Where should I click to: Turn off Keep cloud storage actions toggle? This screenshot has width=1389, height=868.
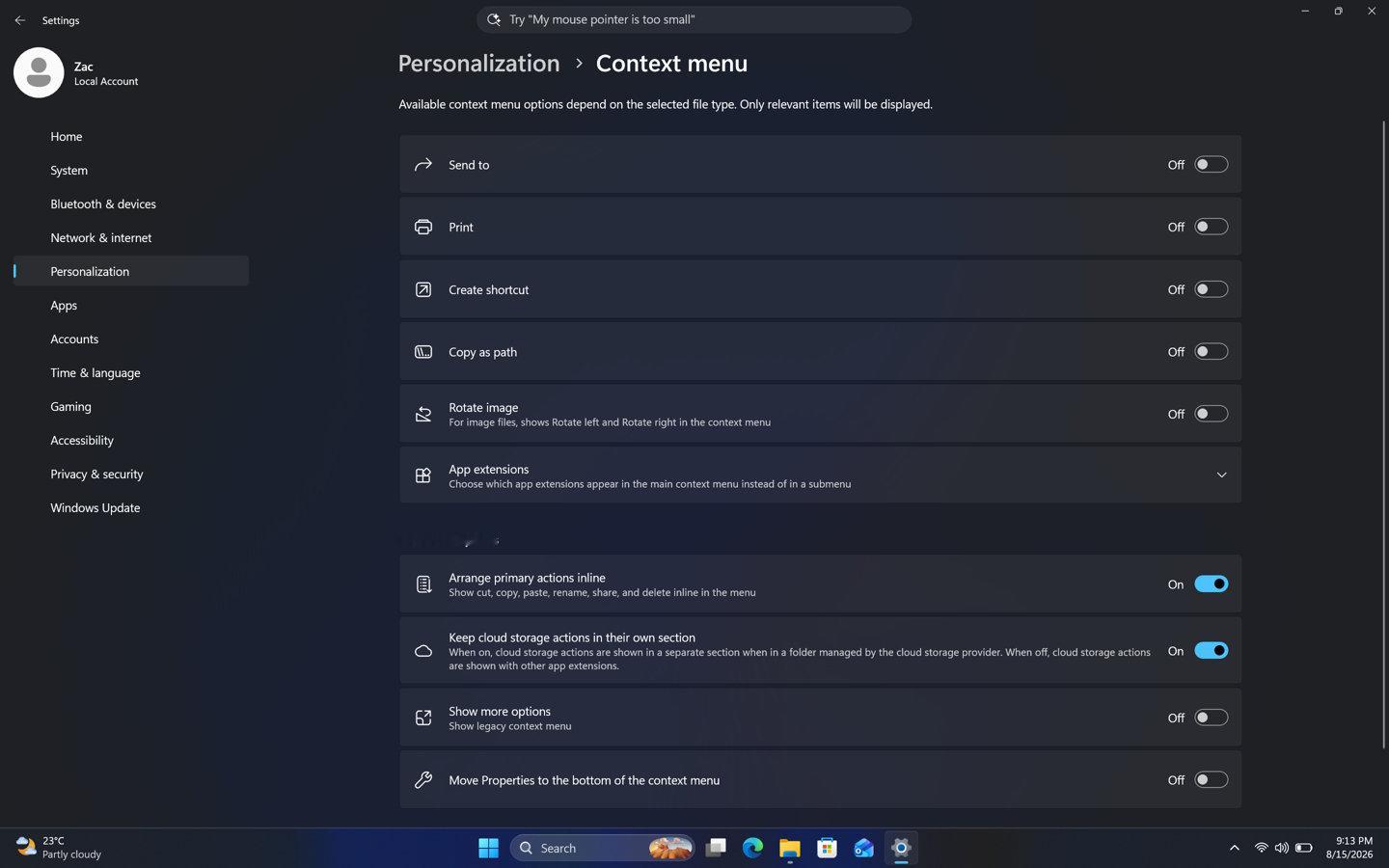tap(1211, 651)
